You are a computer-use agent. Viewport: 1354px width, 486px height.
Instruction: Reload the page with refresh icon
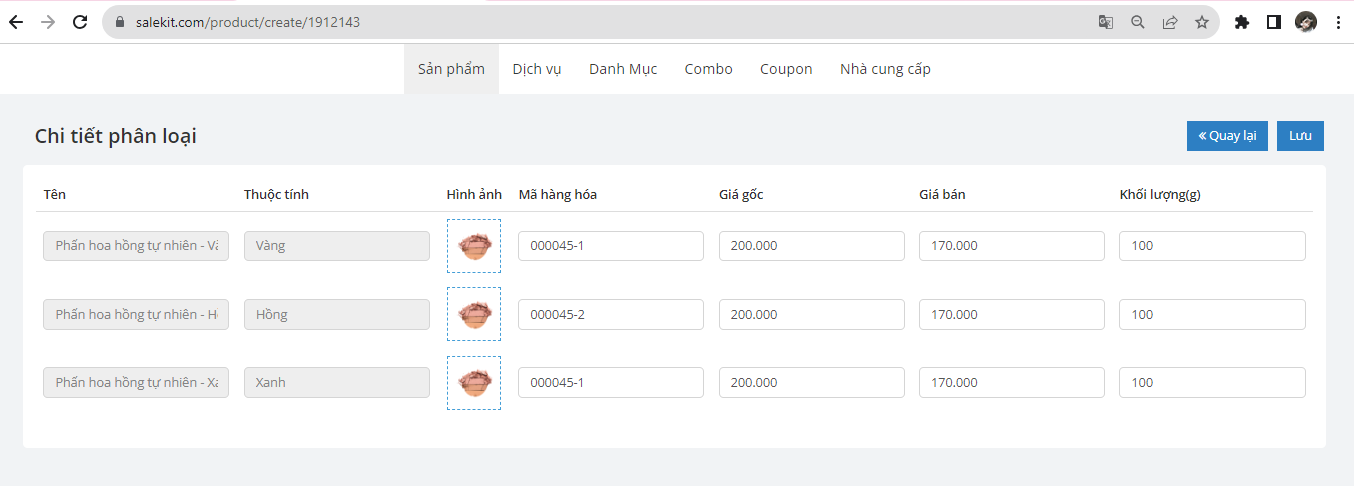[80, 22]
